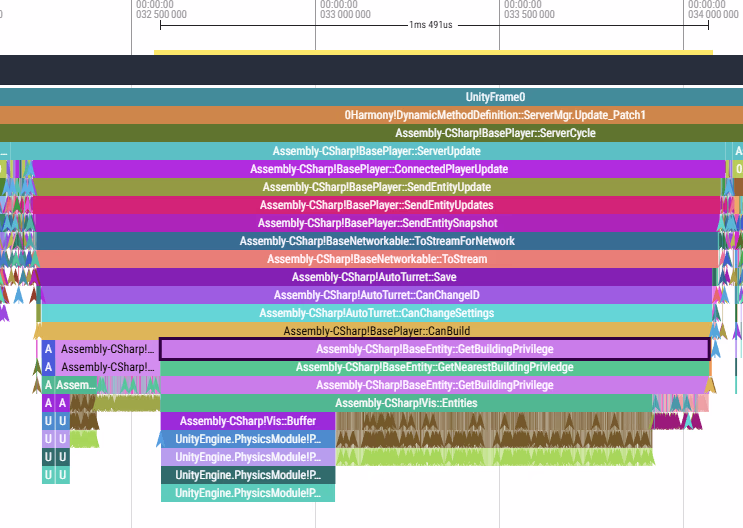Image resolution: width=743 pixels, height=528 pixels.
Task: Select the BaseEntity::GetNearestBuildingPrivledge slice
Action: 435,367
